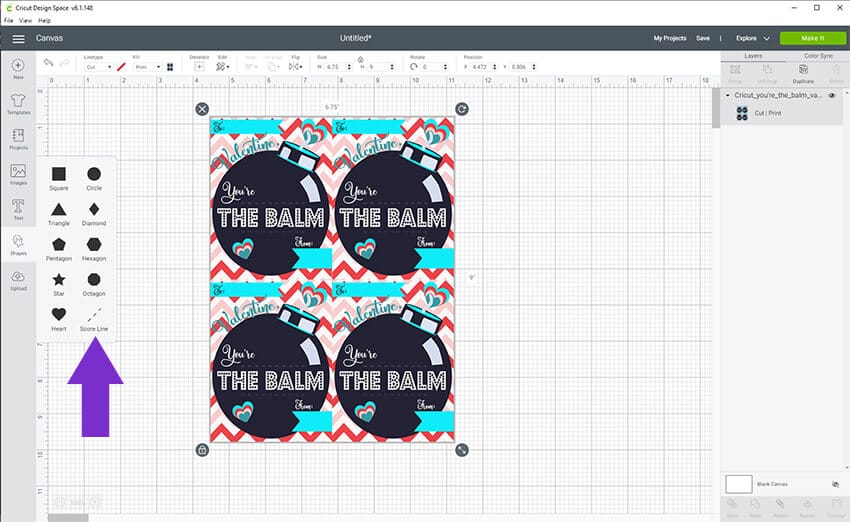Image resolution: width=850 pixels, height=522 pixels.
Task: Open the Edit dropdown in toolbar
Action: click(222, 67)
